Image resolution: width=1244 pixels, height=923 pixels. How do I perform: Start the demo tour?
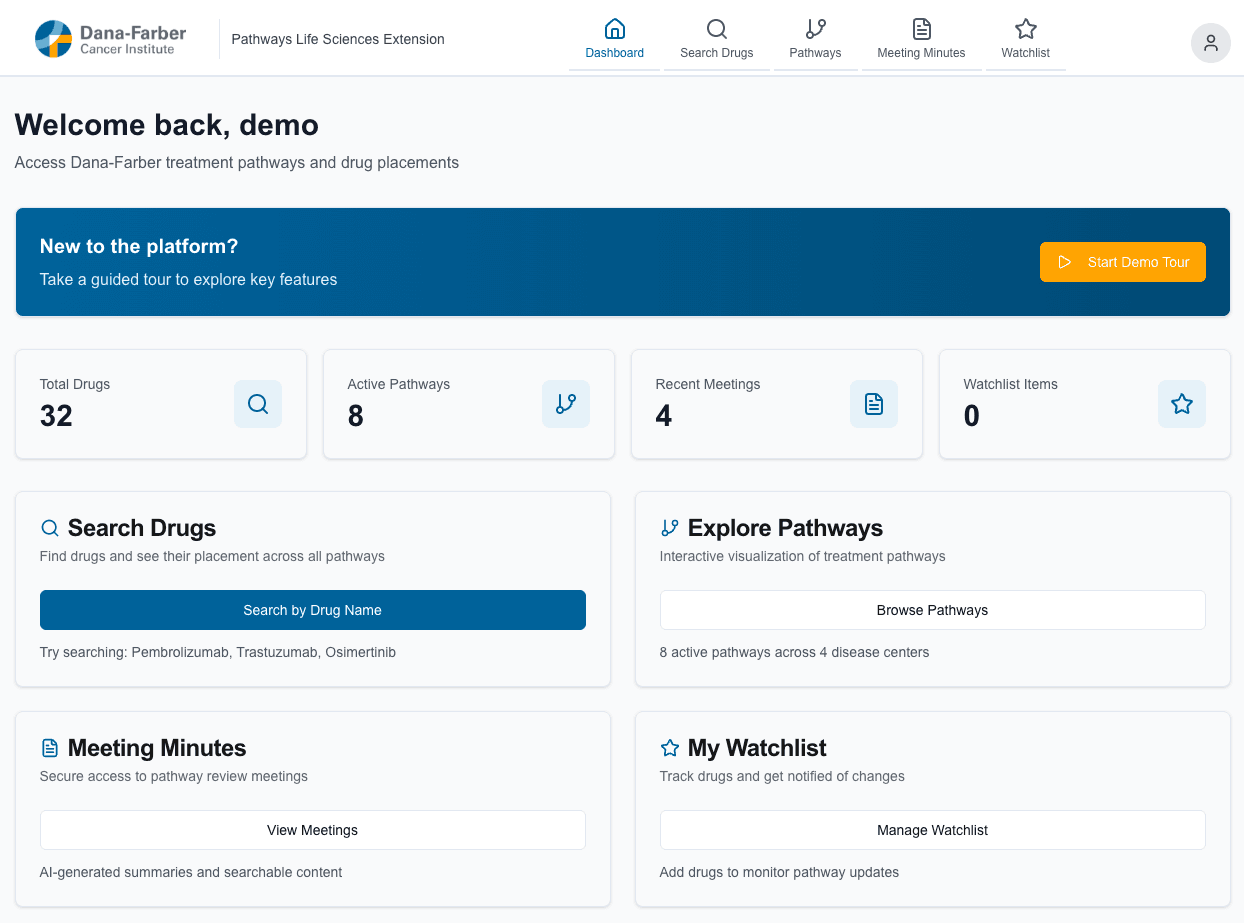point(1122,262)
